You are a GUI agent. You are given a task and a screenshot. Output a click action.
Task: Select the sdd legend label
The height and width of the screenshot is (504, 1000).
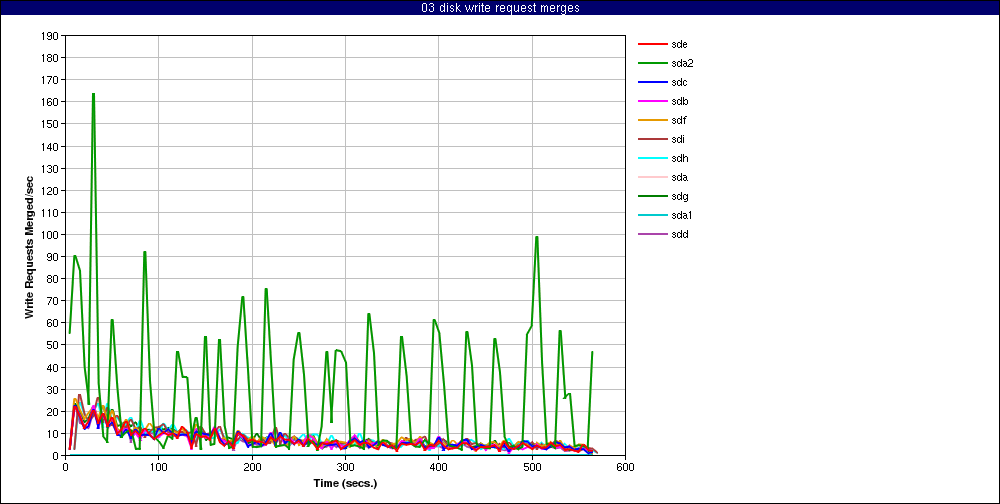click(x=679, y=234)
